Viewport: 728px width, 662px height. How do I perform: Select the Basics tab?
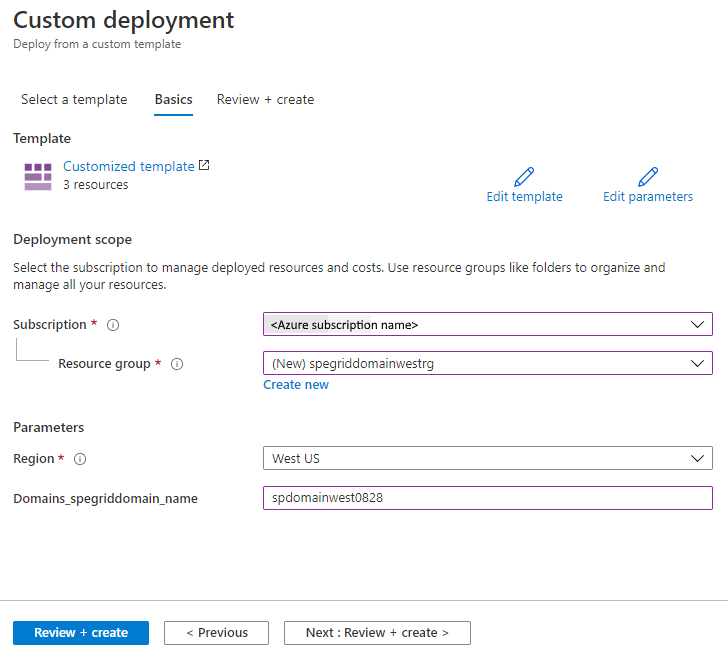point(173,99)
